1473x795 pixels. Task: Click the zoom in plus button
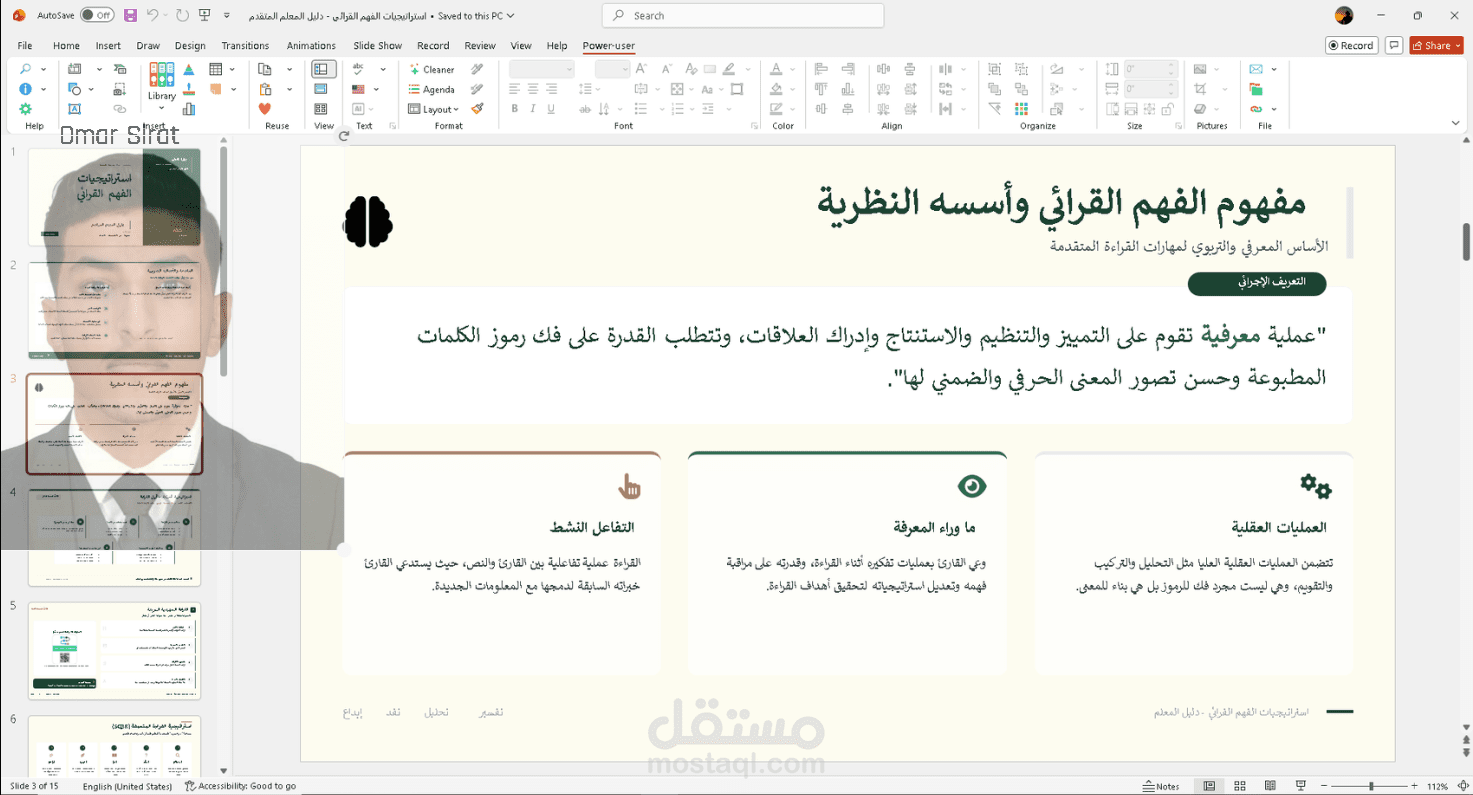[1415, 786]
